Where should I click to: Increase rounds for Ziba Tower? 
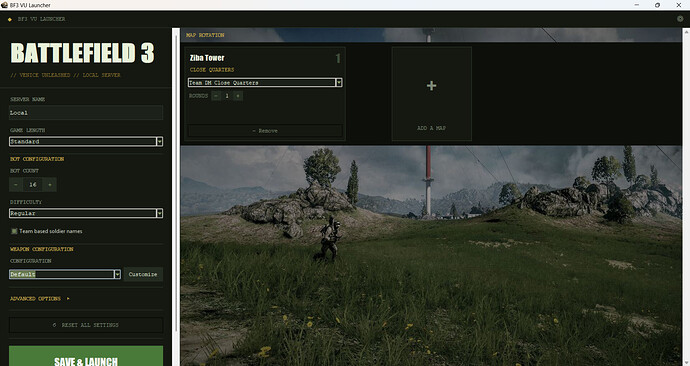tap(238, 96)
